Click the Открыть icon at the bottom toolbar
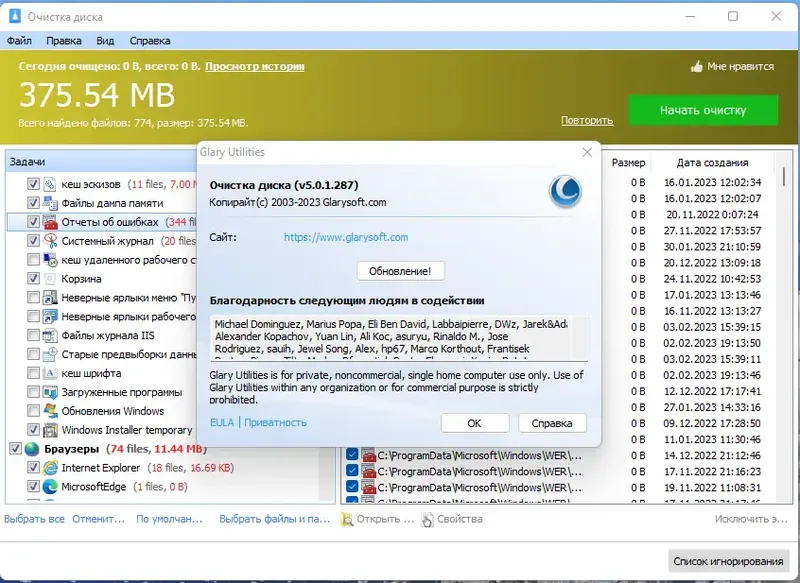 346,519
